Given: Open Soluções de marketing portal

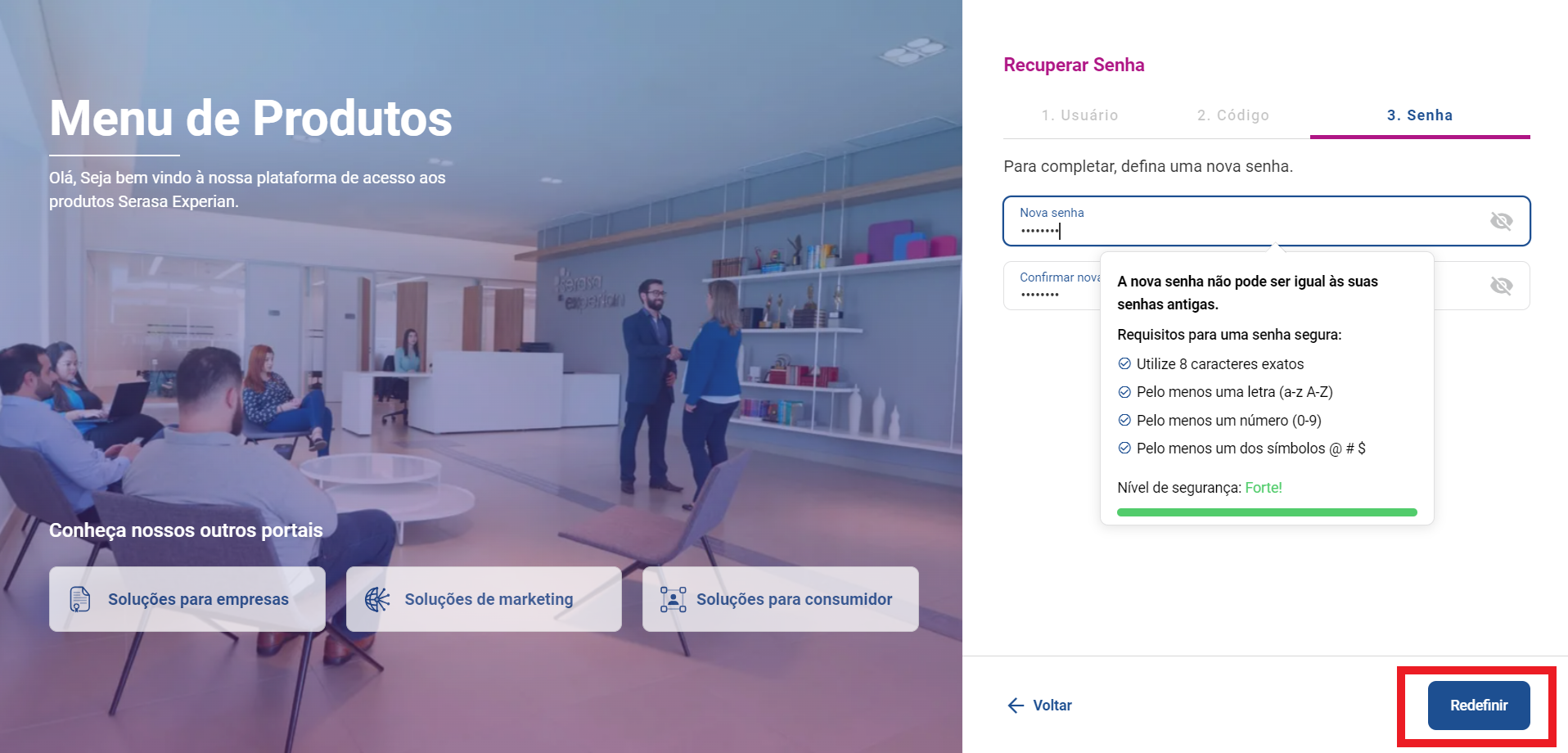Looking at the screenshot, I should coord(484,599).
